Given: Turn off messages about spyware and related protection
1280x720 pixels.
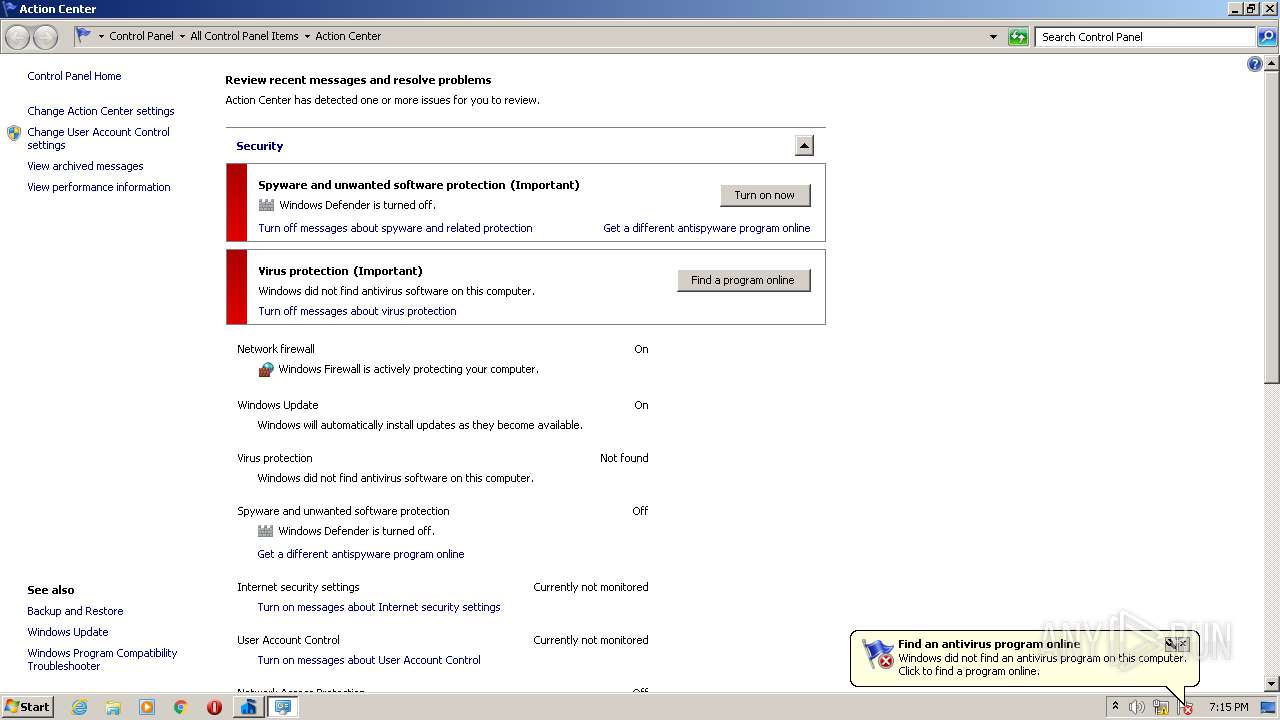Looking at the screenshot, I should 395,228.
